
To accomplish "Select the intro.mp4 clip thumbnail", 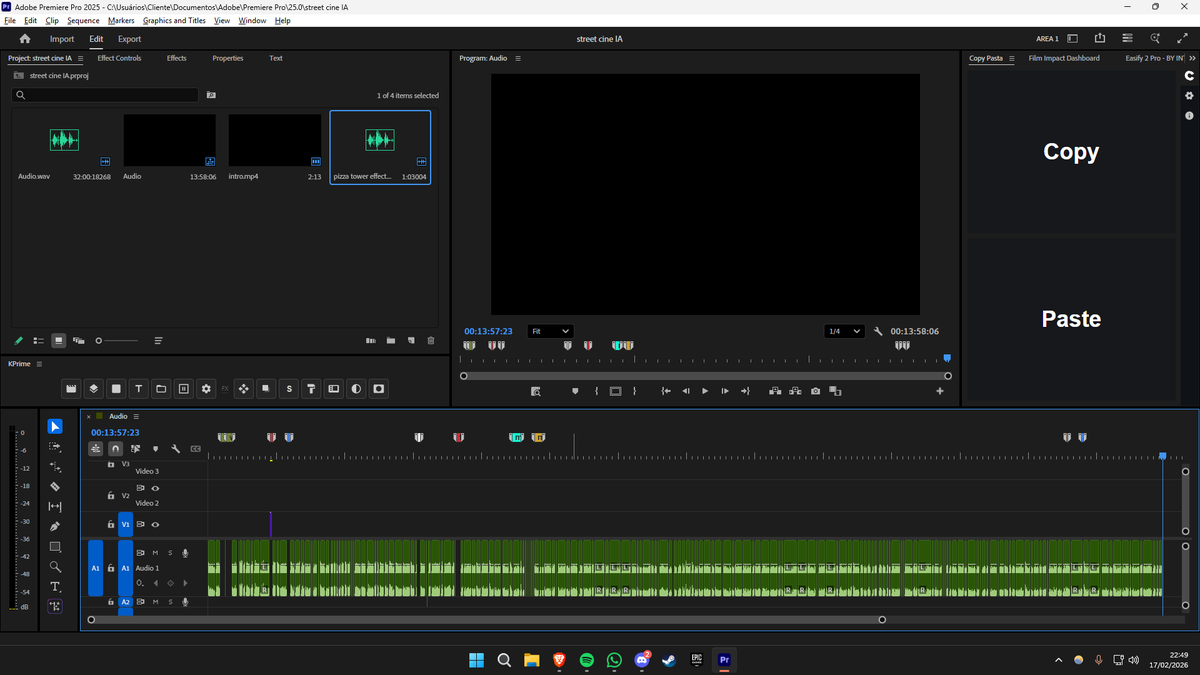I will pyautogui.click(x=274, y=140).
